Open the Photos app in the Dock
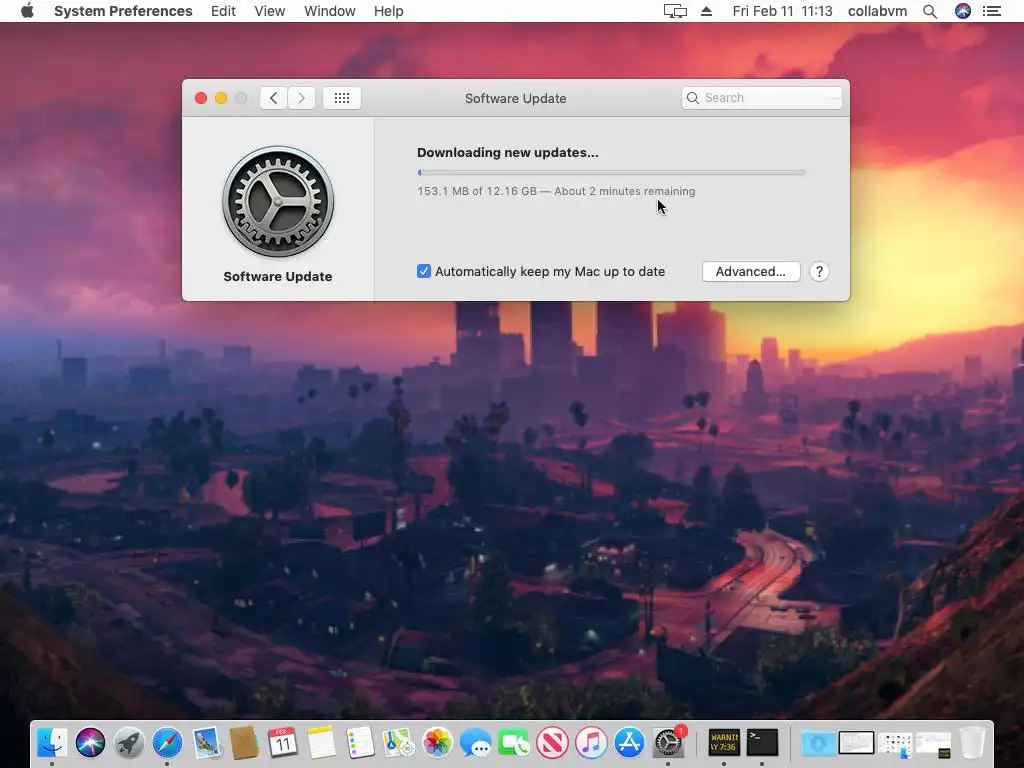Viewport: 1024px width, 768px height. coord(437,743)
